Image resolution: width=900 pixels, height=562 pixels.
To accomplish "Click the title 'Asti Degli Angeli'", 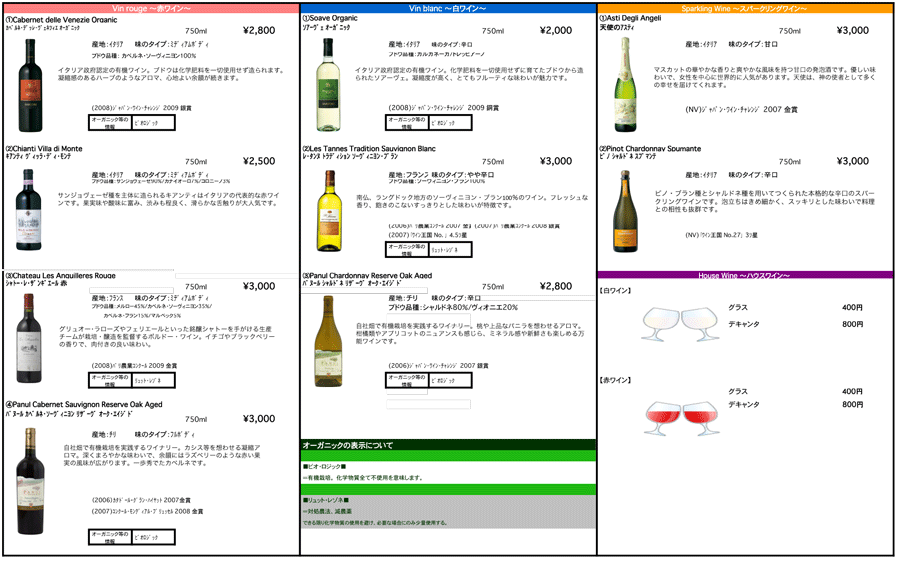I will [x=634, y=18].
